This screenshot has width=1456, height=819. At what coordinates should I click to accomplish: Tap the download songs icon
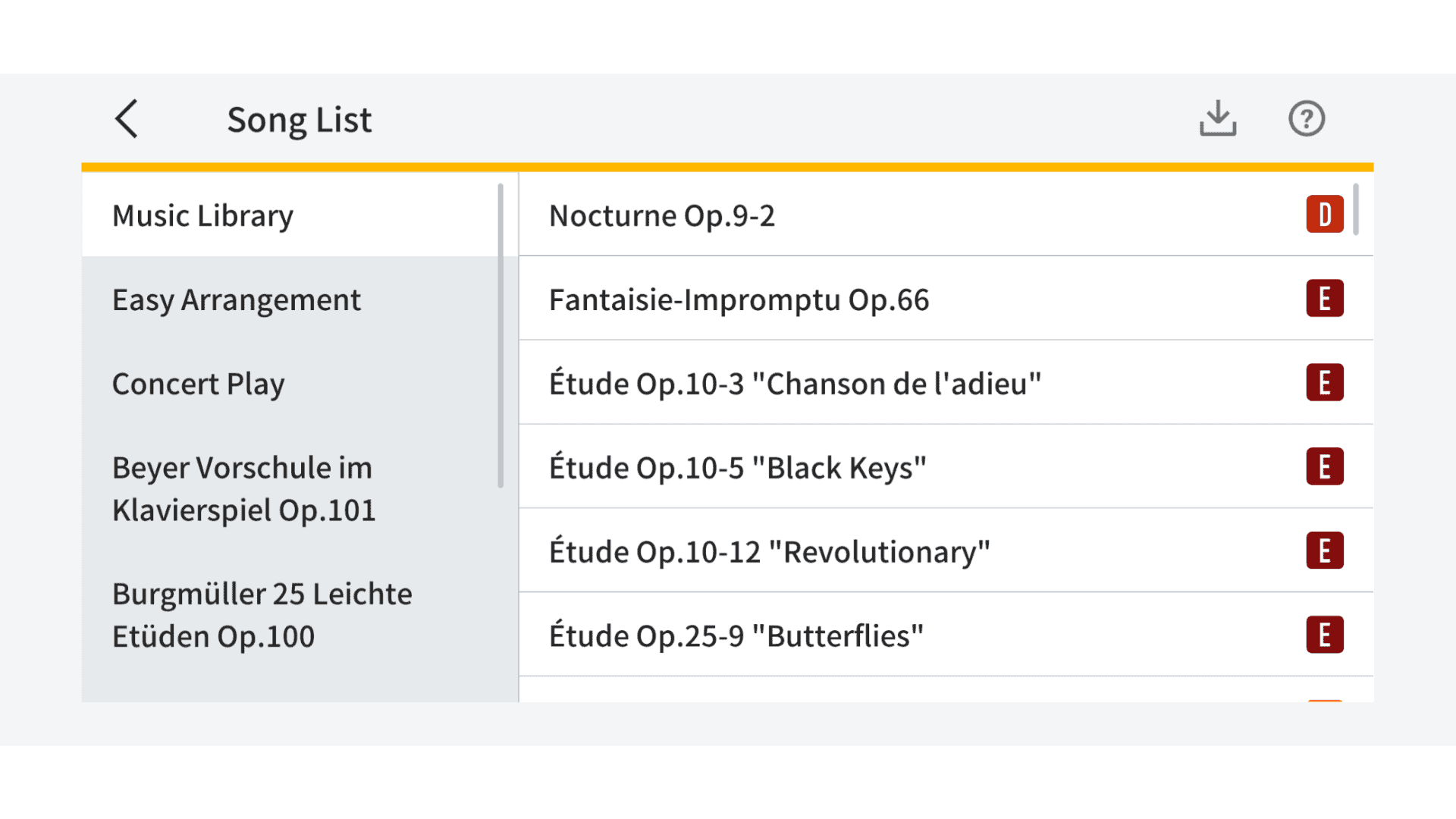1218,119
